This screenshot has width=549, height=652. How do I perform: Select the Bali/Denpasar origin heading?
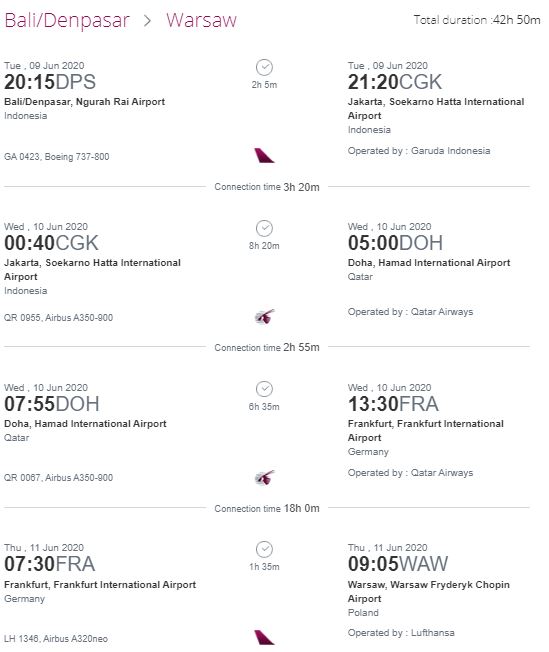point(67,20)
